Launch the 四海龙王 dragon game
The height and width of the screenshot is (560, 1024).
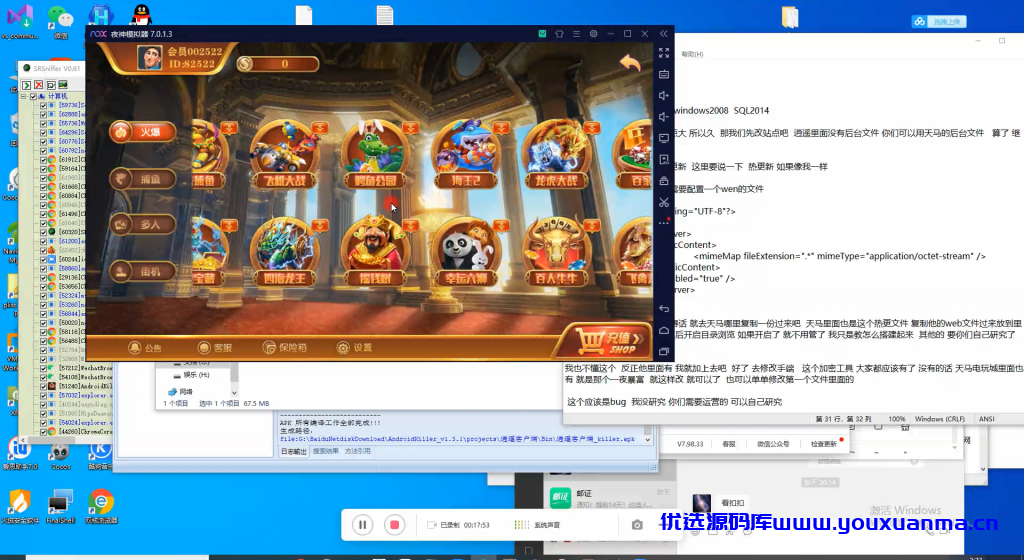point(284,252)
